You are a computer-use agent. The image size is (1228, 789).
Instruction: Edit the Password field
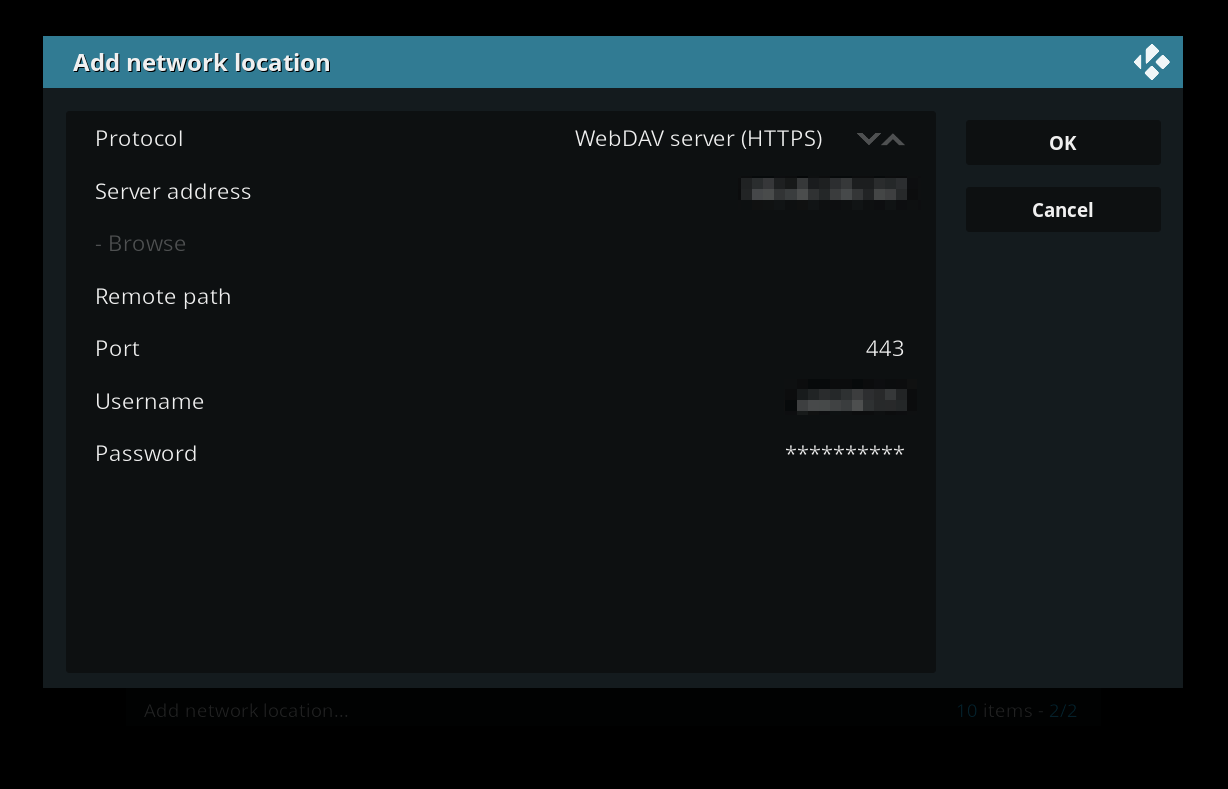(x=501, y=453)
